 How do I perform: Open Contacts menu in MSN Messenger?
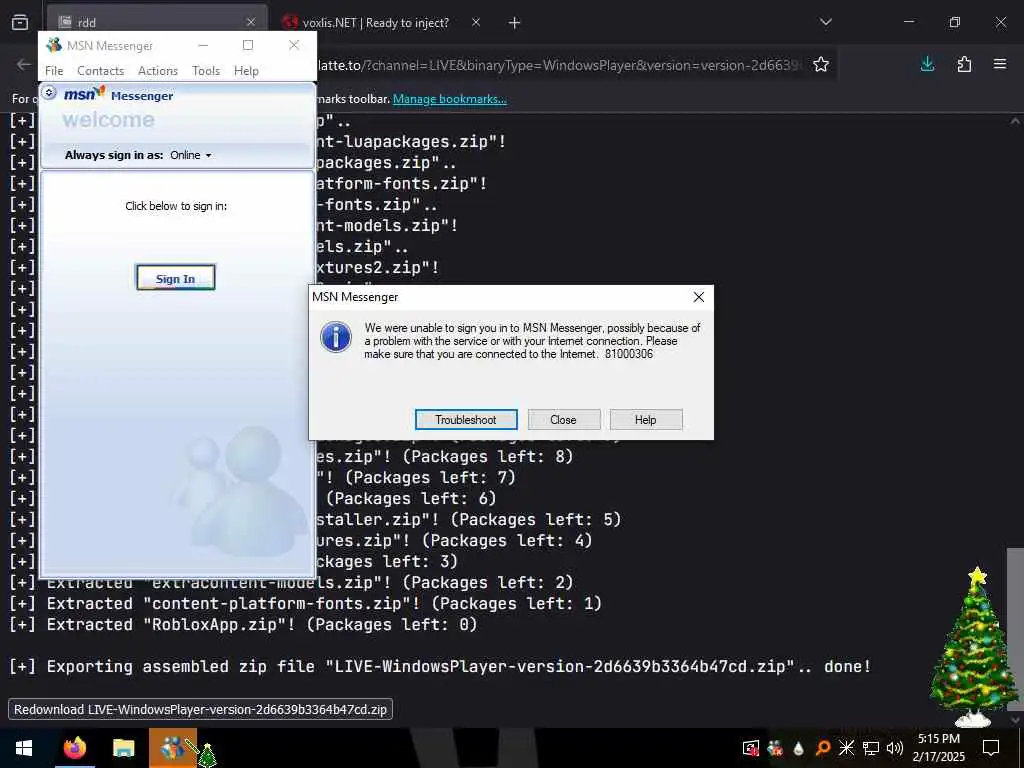pyautogui.click(x=101, y=71)
